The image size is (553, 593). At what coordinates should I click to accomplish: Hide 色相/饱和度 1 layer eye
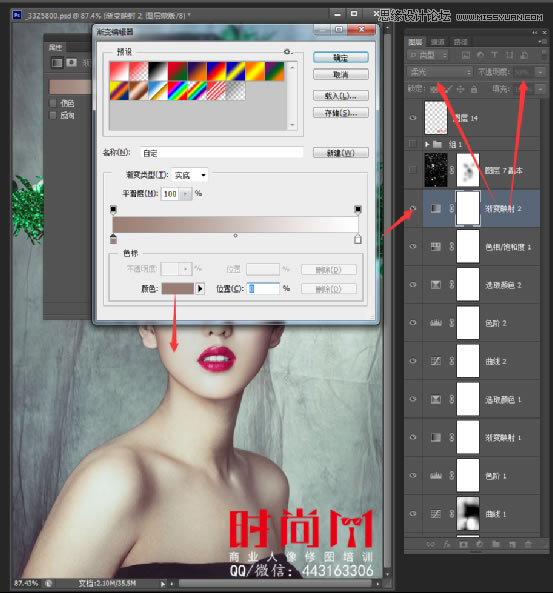pyautogui.click(x=413, y=247)
